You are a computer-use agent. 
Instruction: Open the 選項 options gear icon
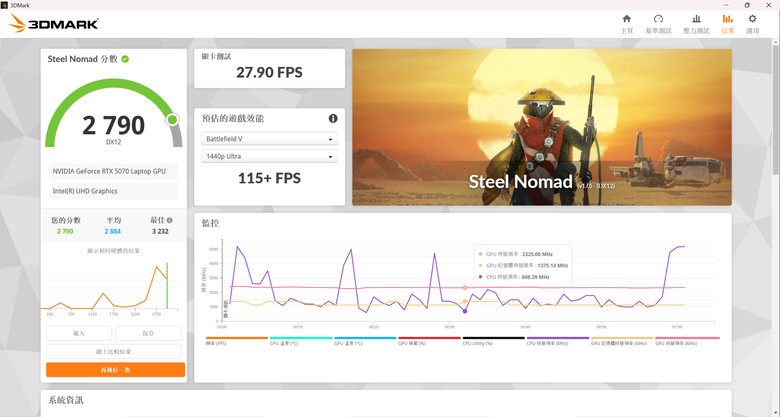752,19
